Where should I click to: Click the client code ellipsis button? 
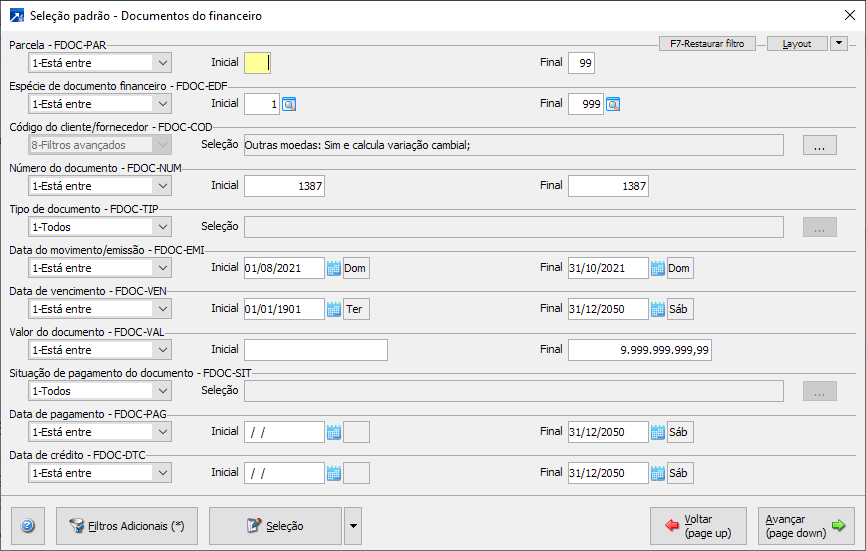point(819,146)
